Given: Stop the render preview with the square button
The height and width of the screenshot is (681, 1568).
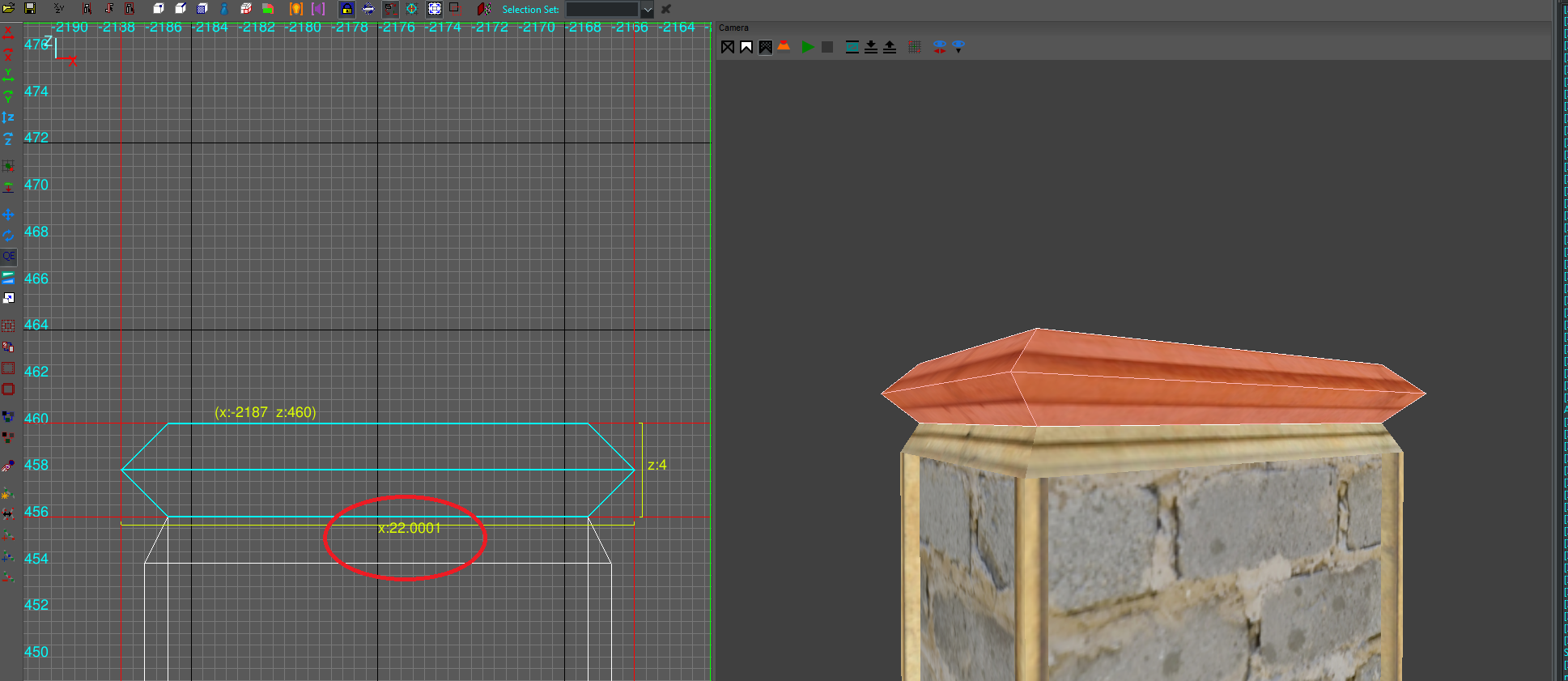Looking at the screenshot, I should (x=826, y=47).
